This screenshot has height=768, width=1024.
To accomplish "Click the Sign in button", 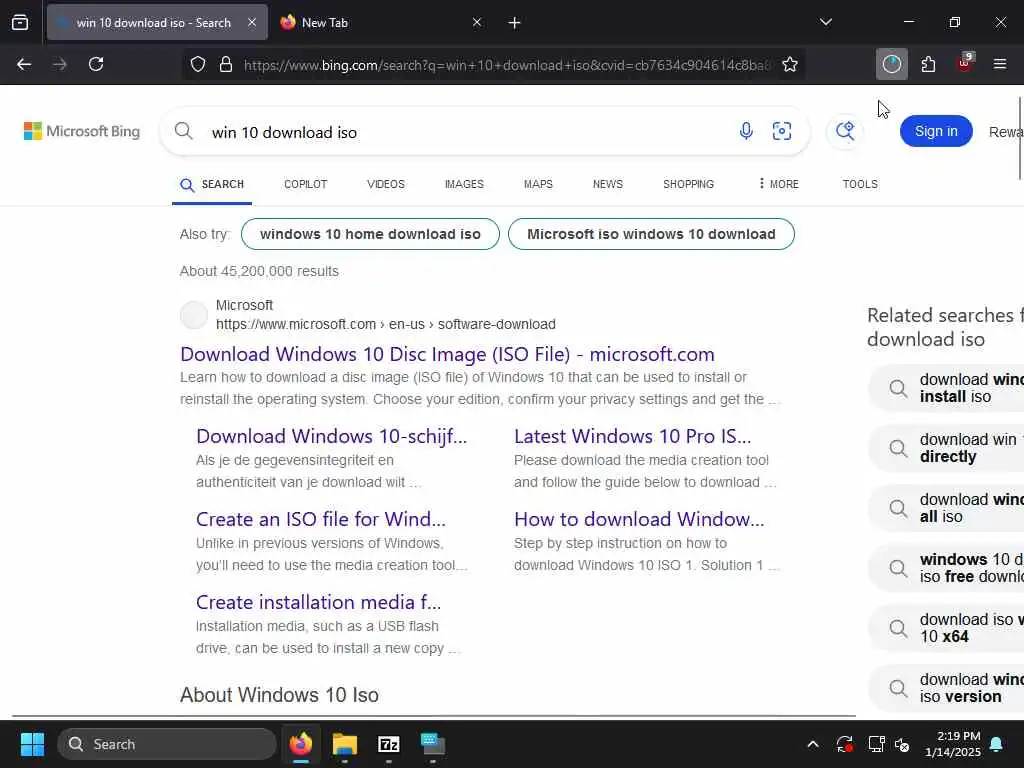I will coord(936,131).
